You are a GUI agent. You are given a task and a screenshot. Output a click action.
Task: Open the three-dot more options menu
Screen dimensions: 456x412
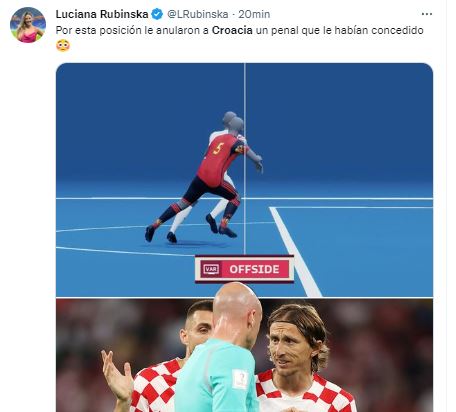pyautogui.click(x=427, y=14)
